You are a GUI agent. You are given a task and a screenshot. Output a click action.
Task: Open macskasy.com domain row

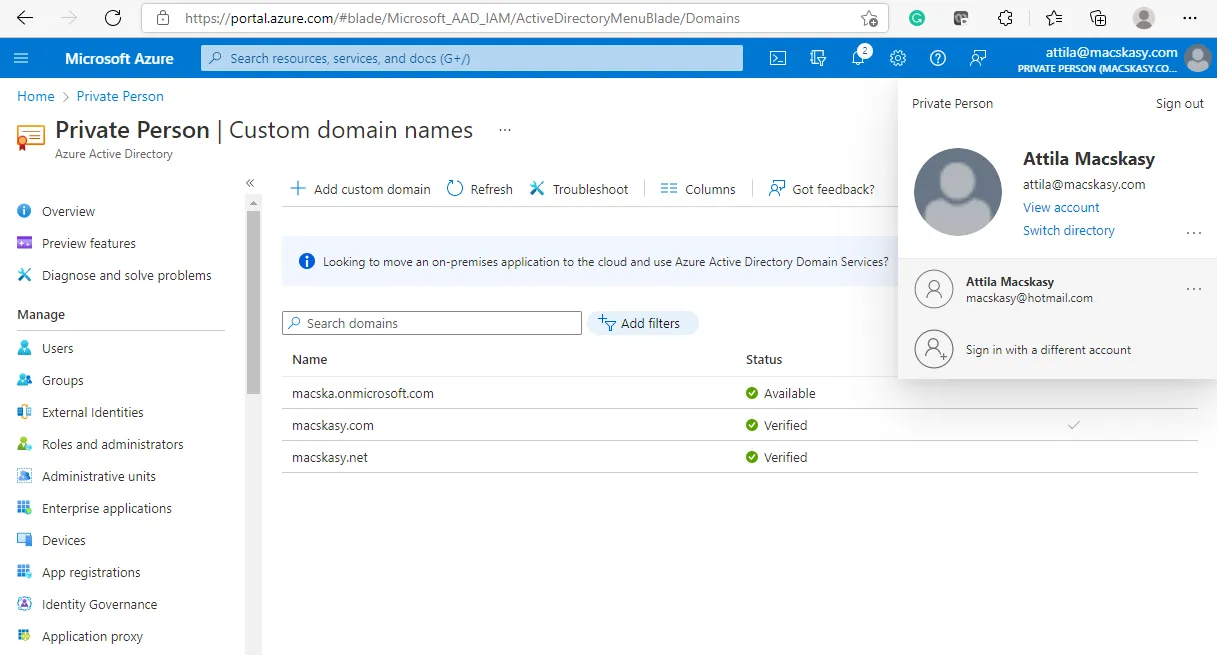coord(740,425)
